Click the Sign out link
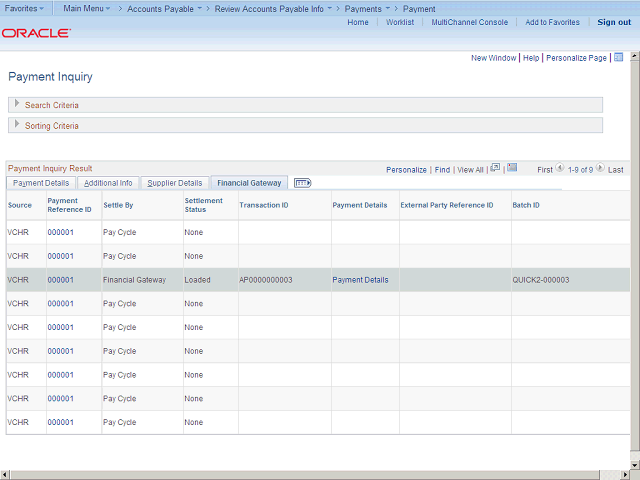The image size is (640, 480). point(614,22)
